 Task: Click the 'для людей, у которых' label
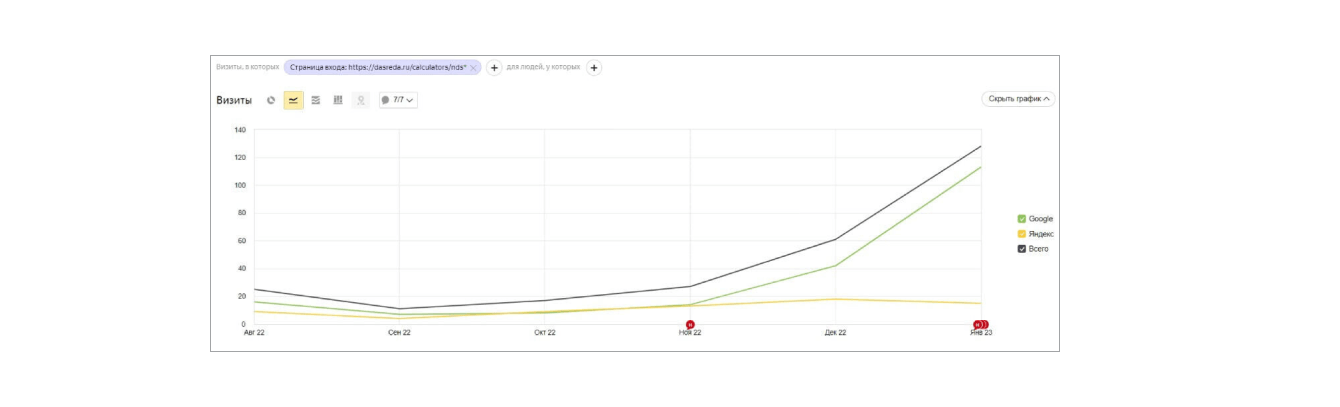[x=543, y=67]
